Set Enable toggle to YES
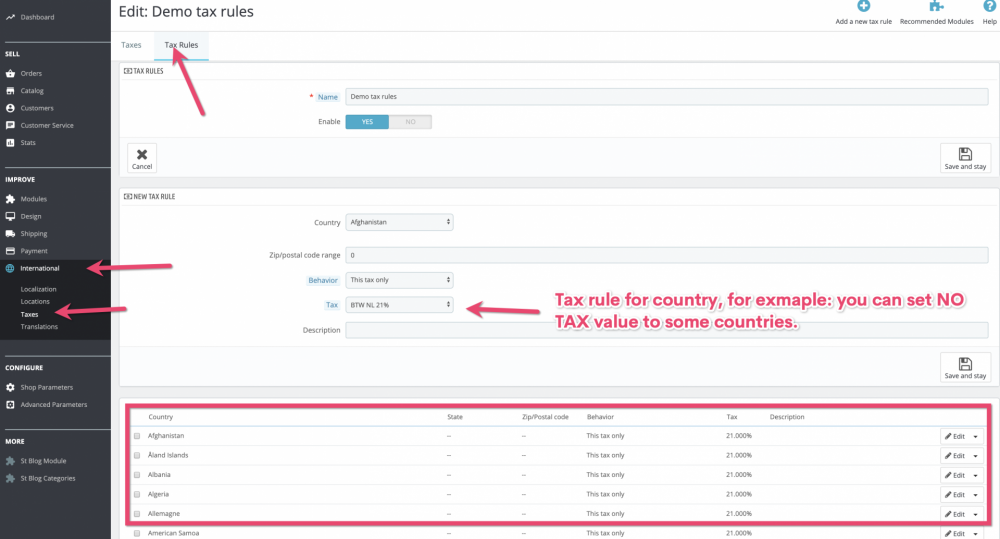 (x=367, y=122)
